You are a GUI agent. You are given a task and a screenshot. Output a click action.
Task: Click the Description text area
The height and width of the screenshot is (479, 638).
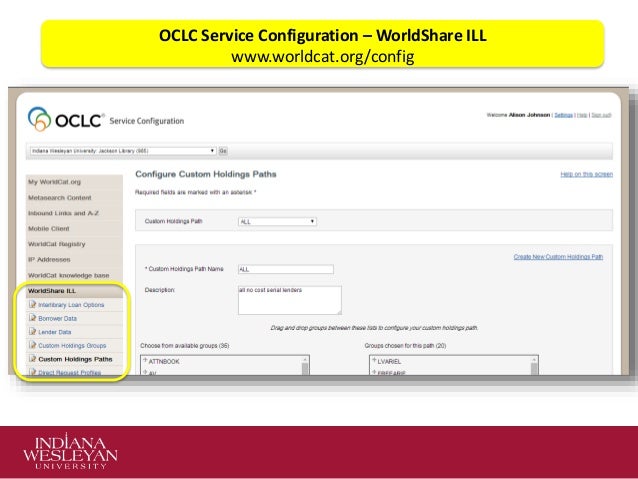[290, 300]
